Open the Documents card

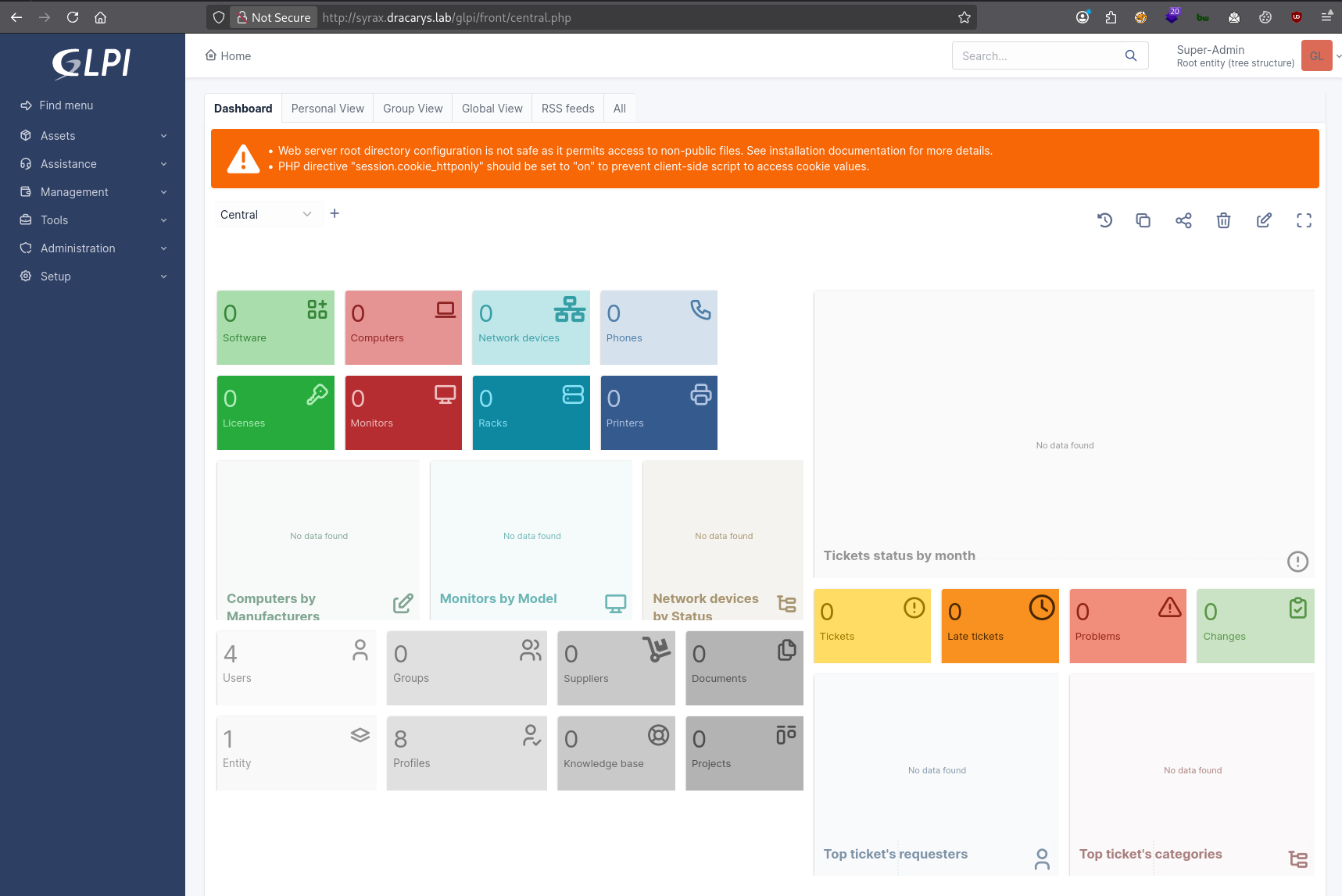click(x=745, y=668)
